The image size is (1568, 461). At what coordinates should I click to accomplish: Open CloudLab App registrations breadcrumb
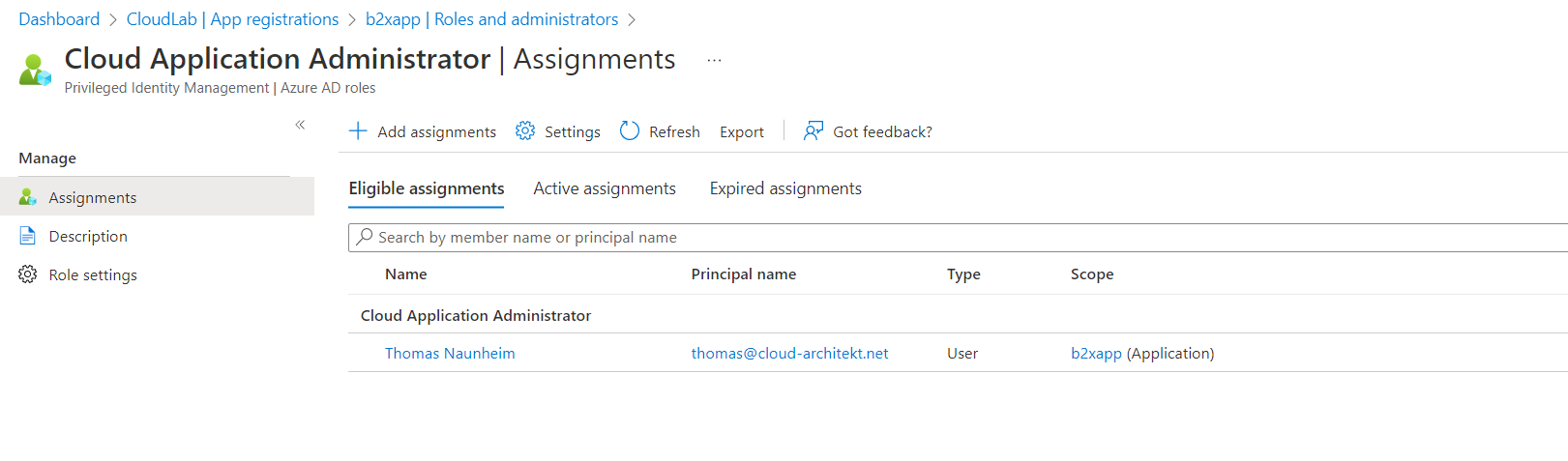[x=232, y=19]
